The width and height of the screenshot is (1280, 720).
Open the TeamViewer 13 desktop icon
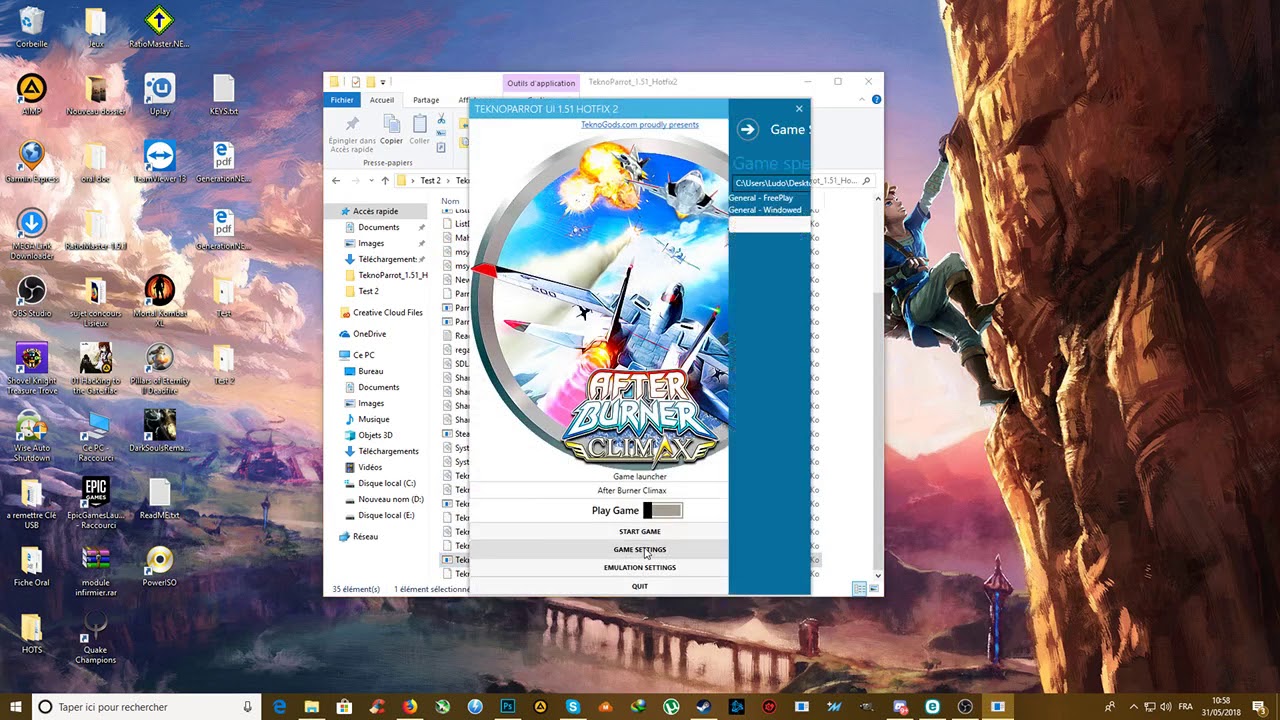(x=160, y=162)
